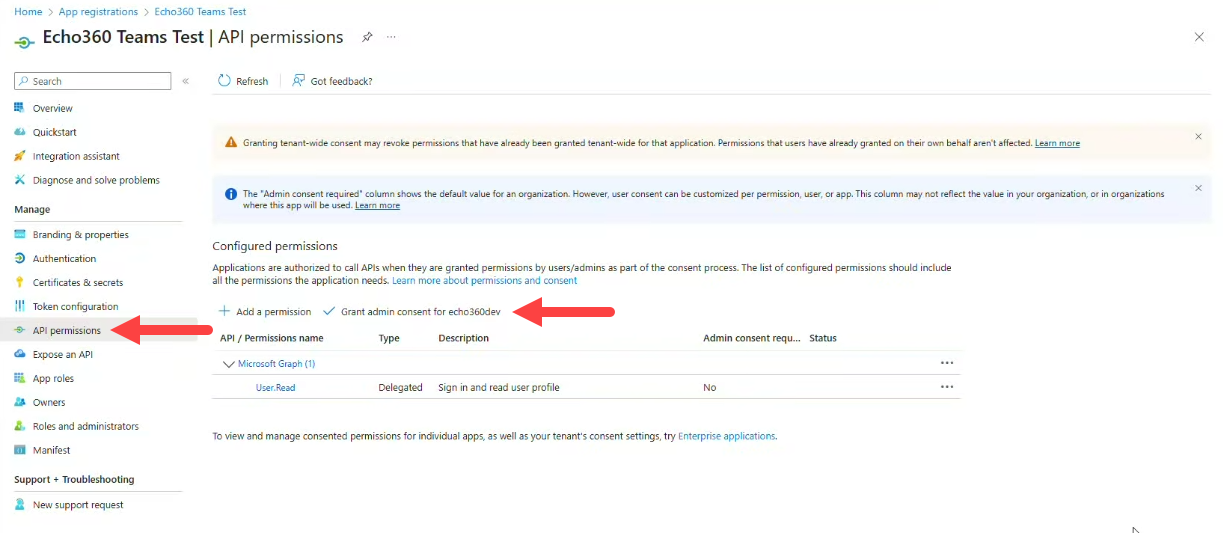Click Learn more in blue info banner
The width and height of the screenshot is (1223, 533).
coord(377,205)
